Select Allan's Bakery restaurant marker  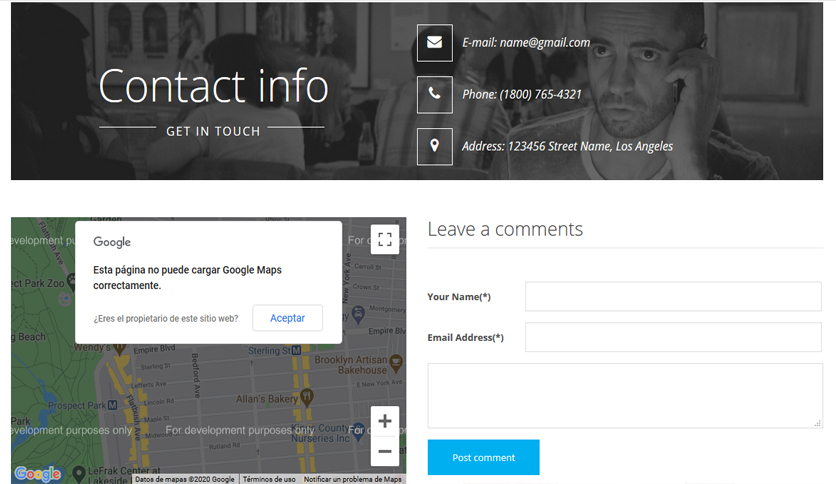[x=307, y=396]
